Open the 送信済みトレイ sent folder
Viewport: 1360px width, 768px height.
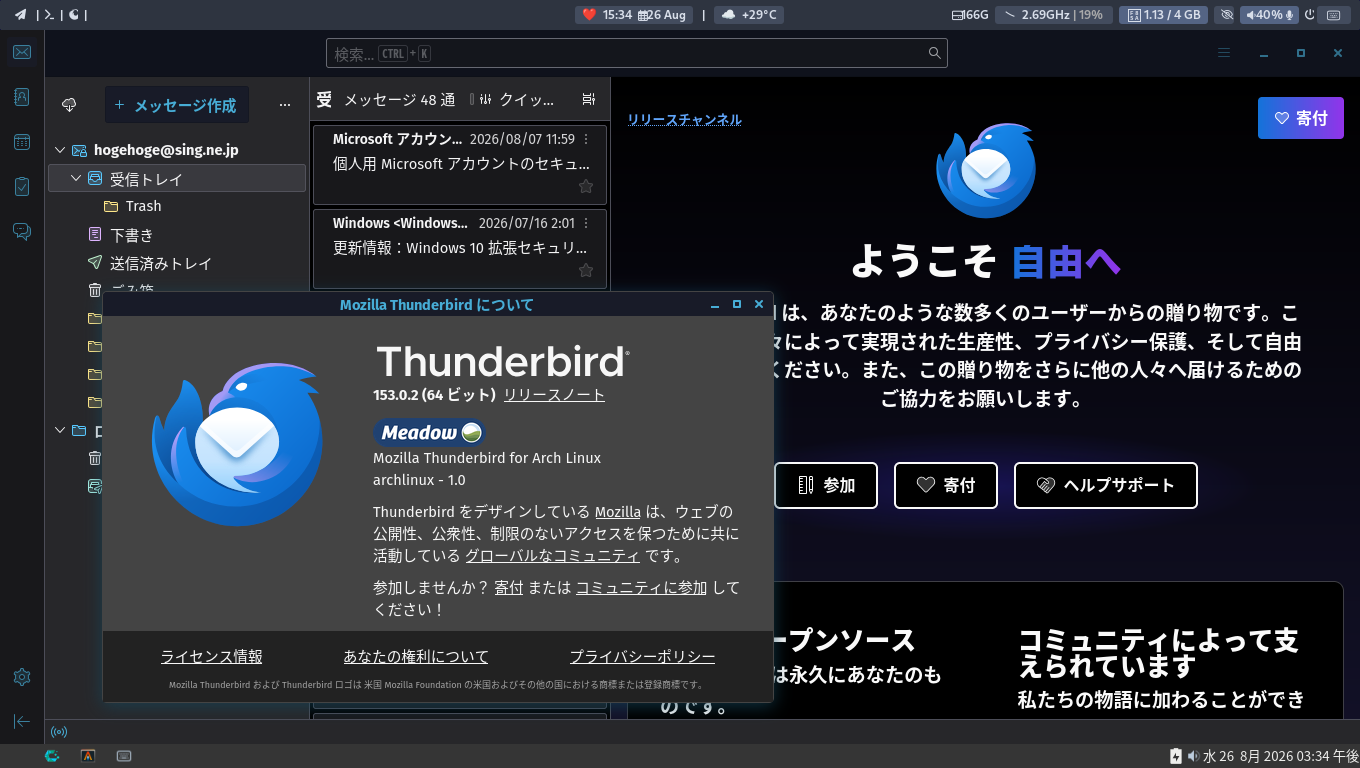161,263
